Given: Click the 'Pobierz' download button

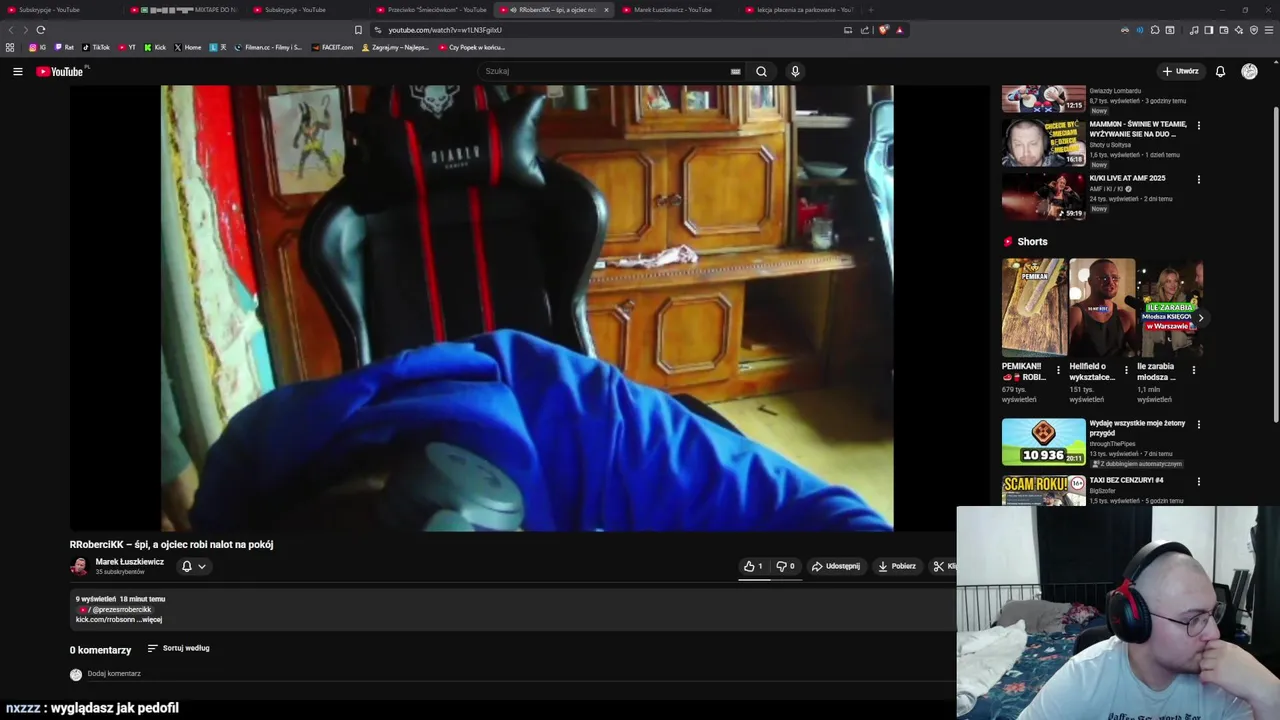Looking at the screenshot, I should point(896,566).
